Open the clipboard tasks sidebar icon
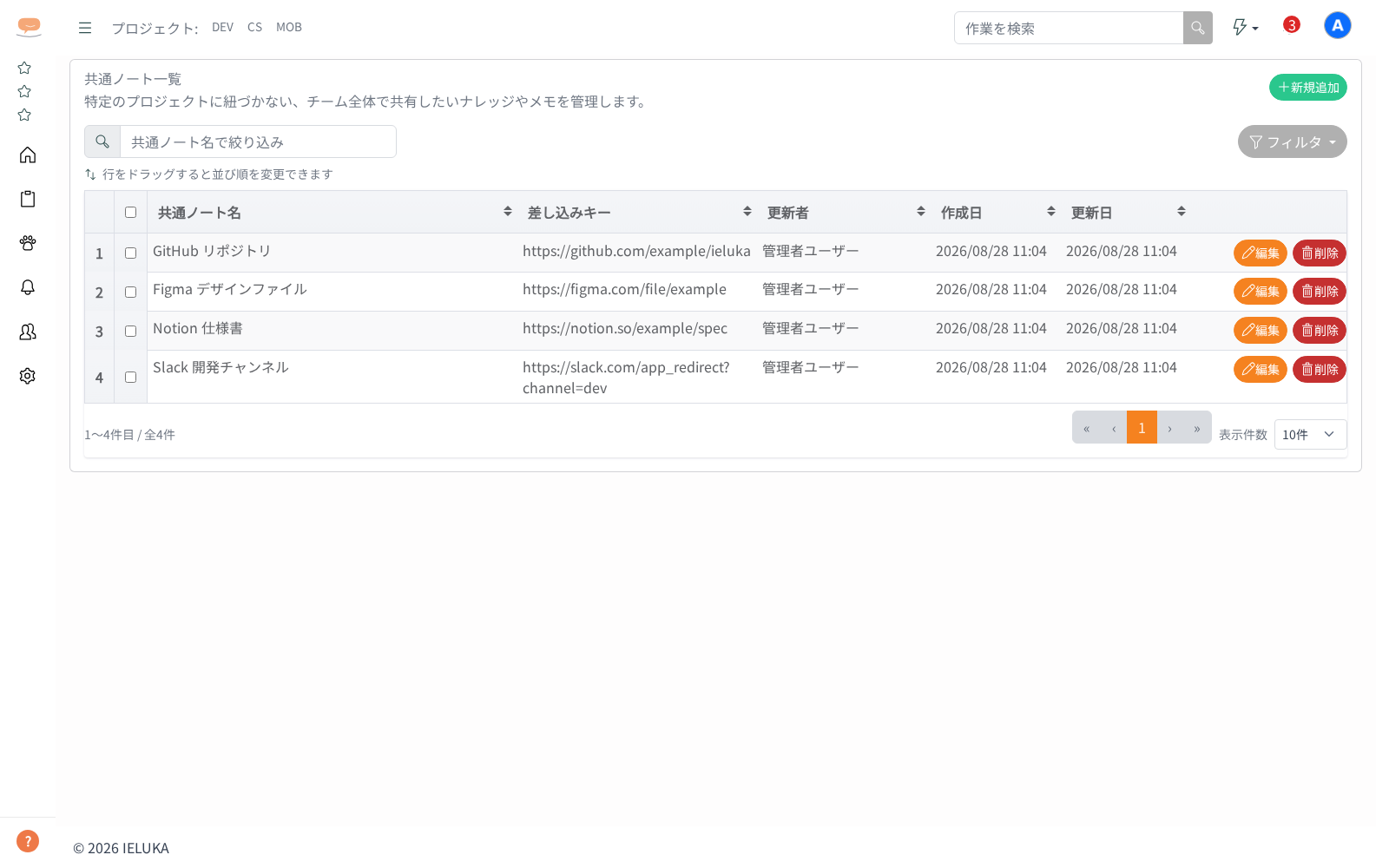 click(x=28, y=199)
